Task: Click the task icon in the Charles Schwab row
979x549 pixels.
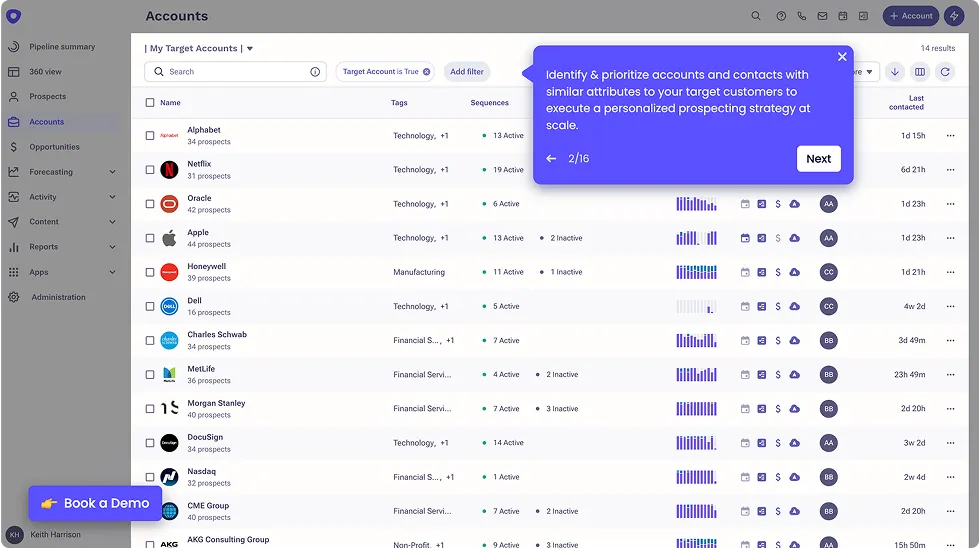Action: click(x=762, y=340)
